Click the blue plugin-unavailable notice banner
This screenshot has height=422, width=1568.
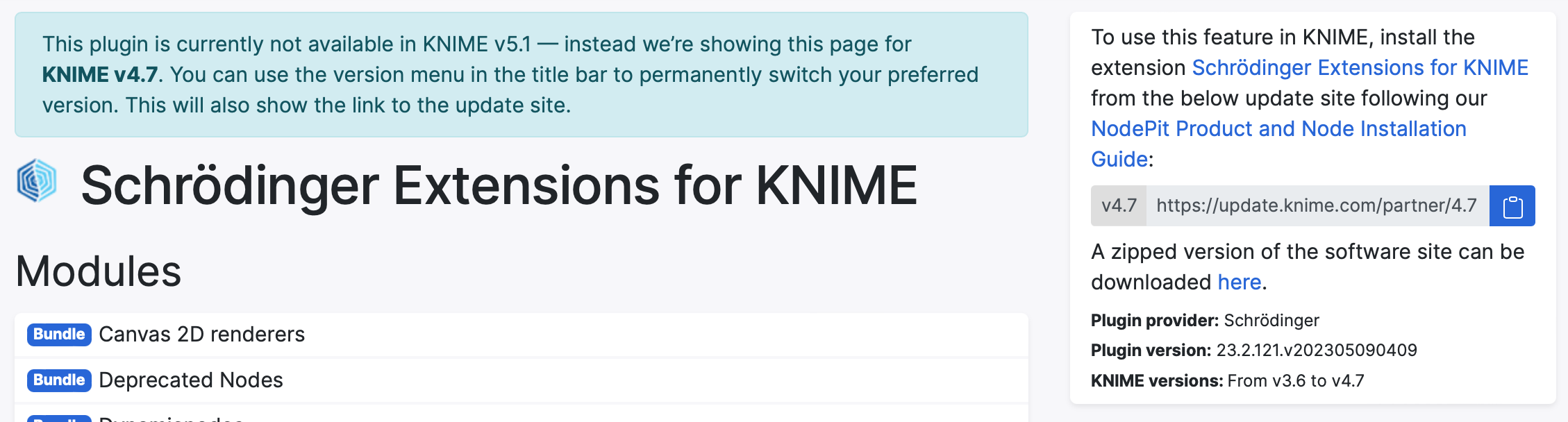click(521, 75)
